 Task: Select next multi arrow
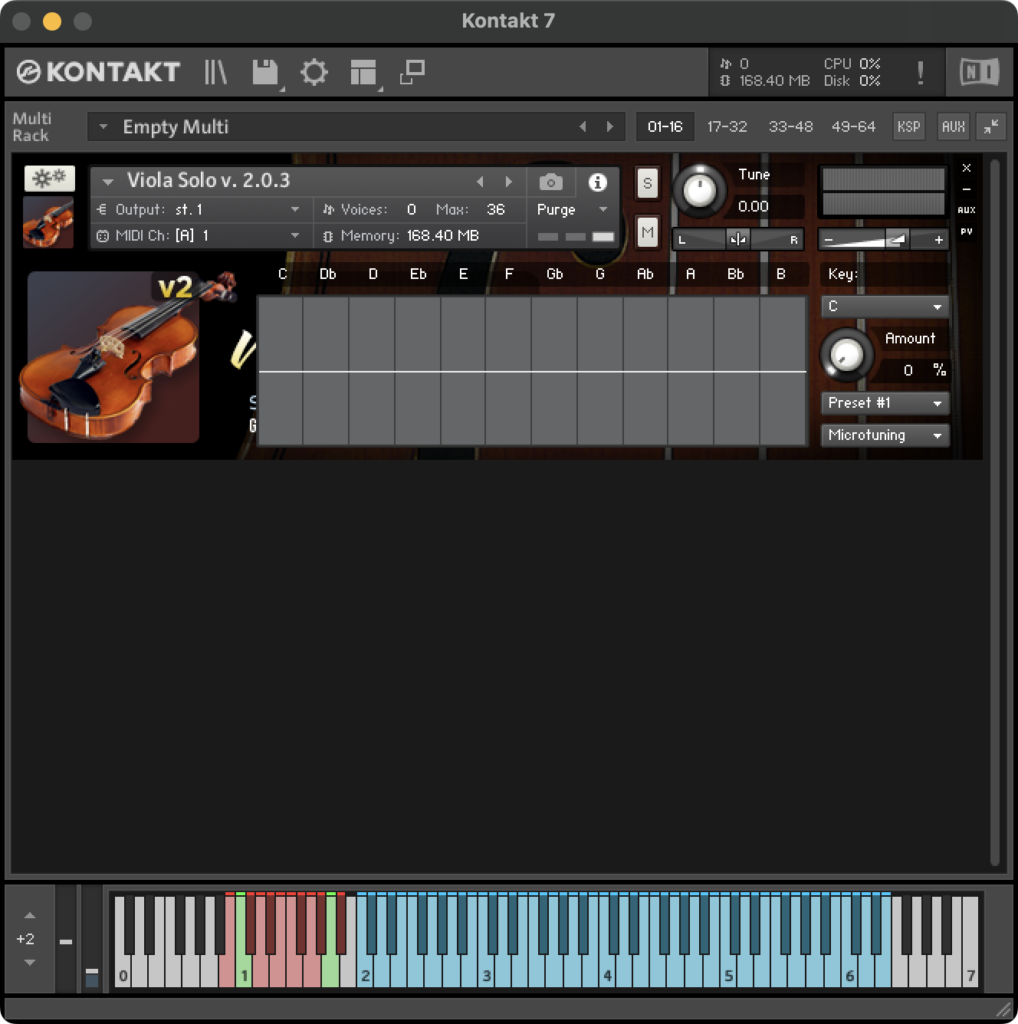coord(610,126)
